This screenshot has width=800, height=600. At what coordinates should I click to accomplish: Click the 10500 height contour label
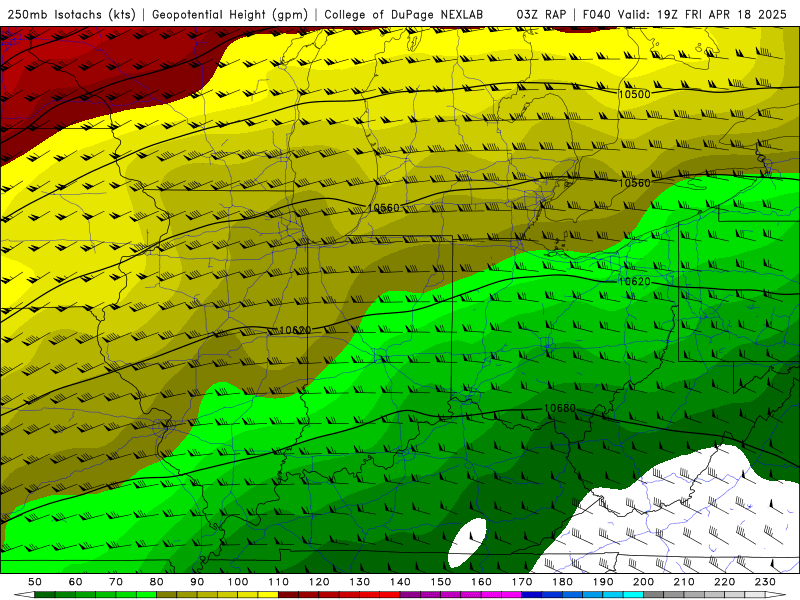pyautogui.click(x=634, y=94)
